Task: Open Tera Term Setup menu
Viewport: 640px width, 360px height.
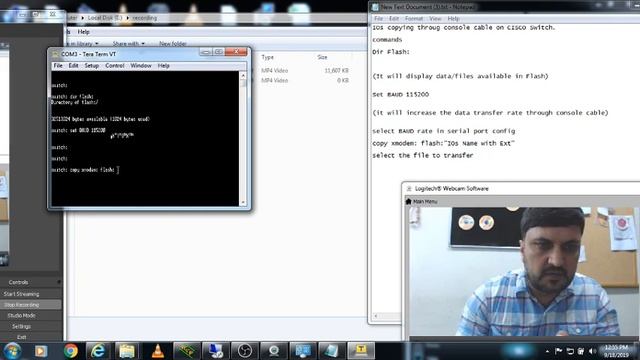Action: coord(91,66)
